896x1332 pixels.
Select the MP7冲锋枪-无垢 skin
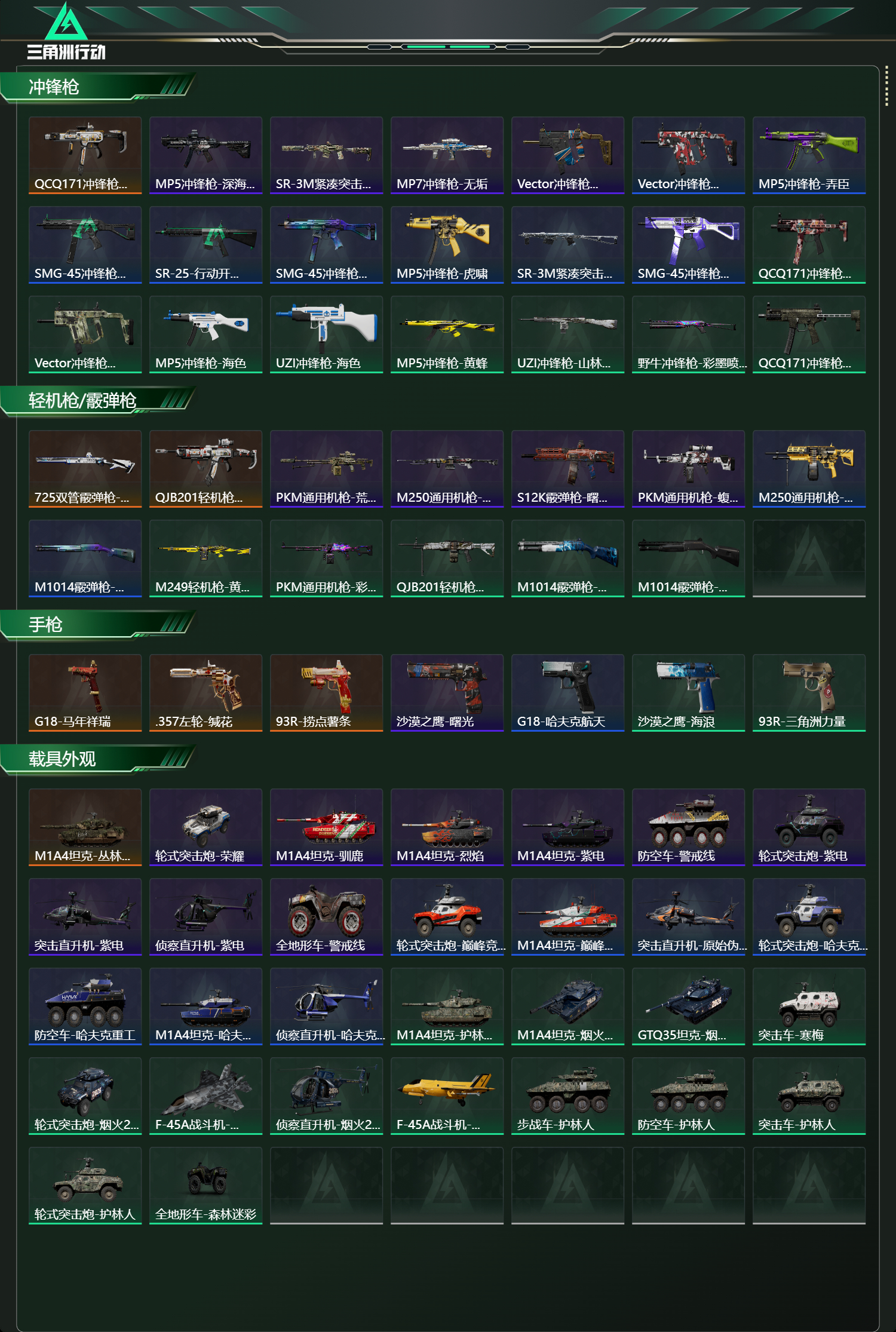pos(447,155)
